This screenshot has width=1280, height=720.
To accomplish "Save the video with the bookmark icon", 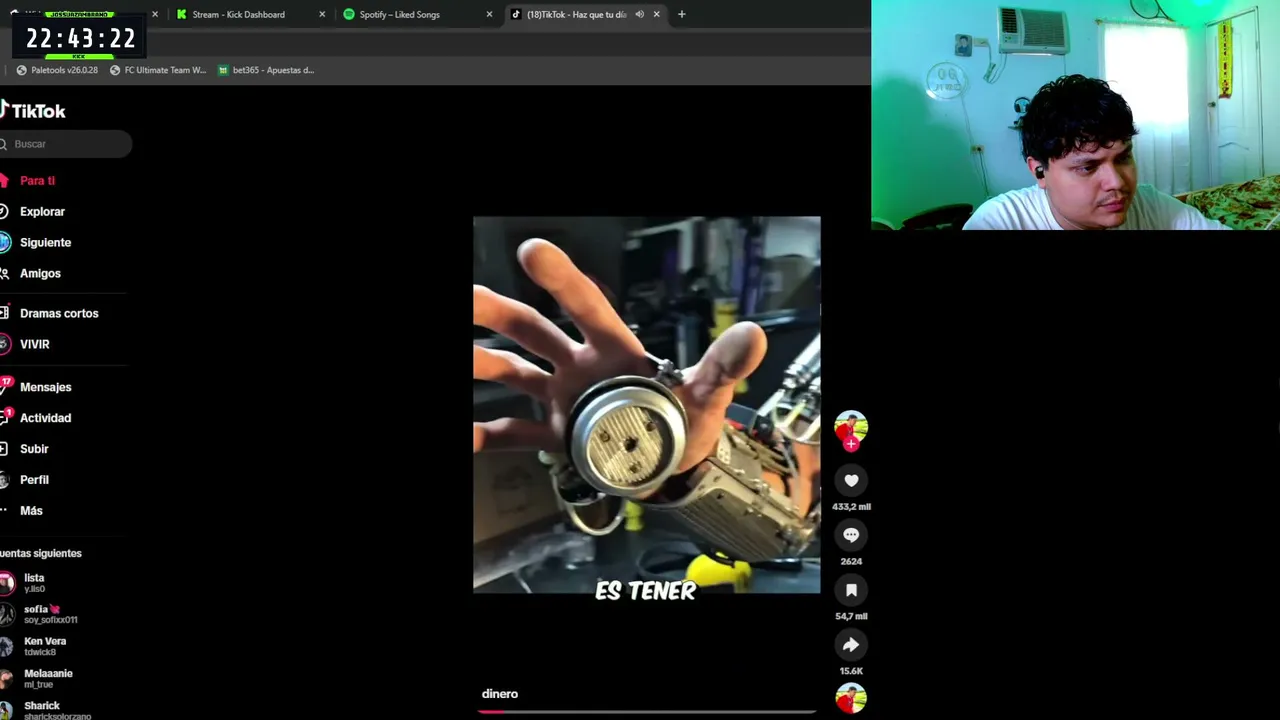I will (x=851, y=590).
